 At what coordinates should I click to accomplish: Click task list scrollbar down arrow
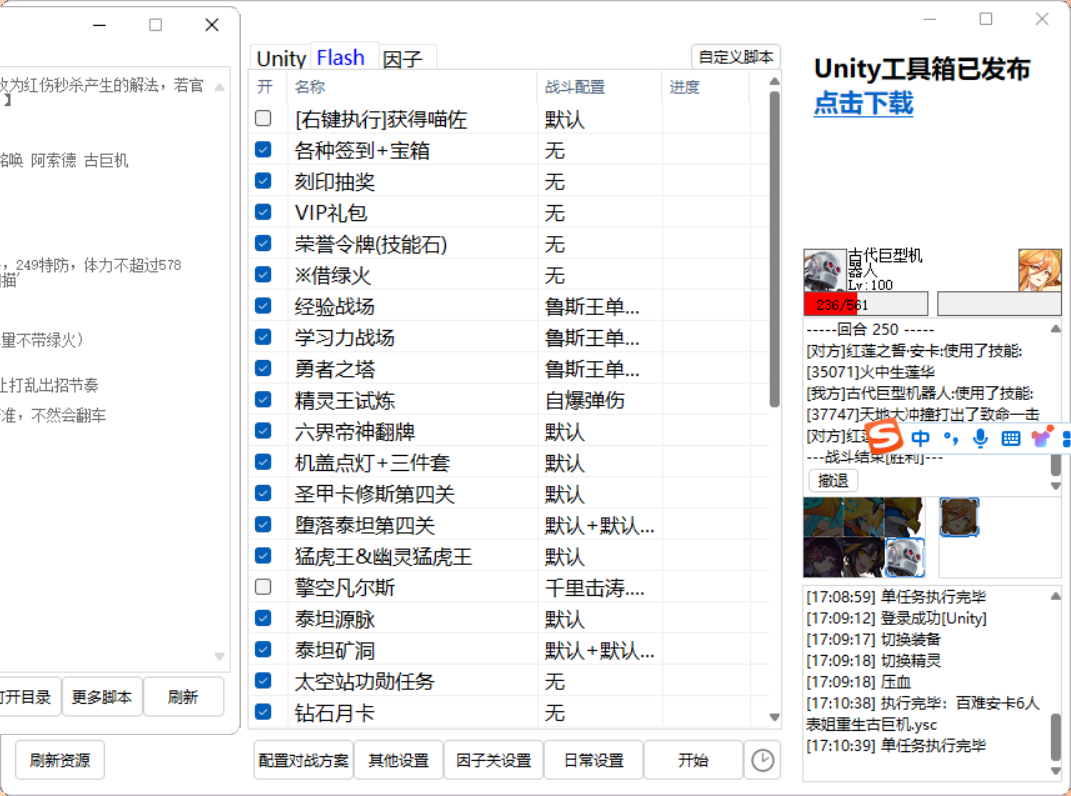pyautogui.click(x=775, y=717)
